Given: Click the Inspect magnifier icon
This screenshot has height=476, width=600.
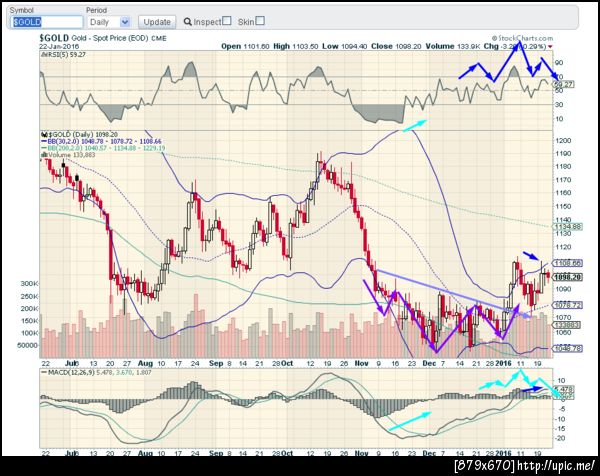Looking at the screenshot, I should (188, 22).
